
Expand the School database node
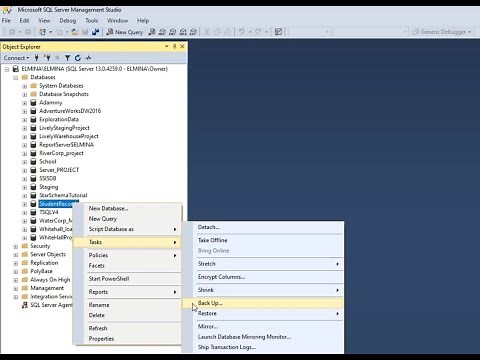point(24,162)
